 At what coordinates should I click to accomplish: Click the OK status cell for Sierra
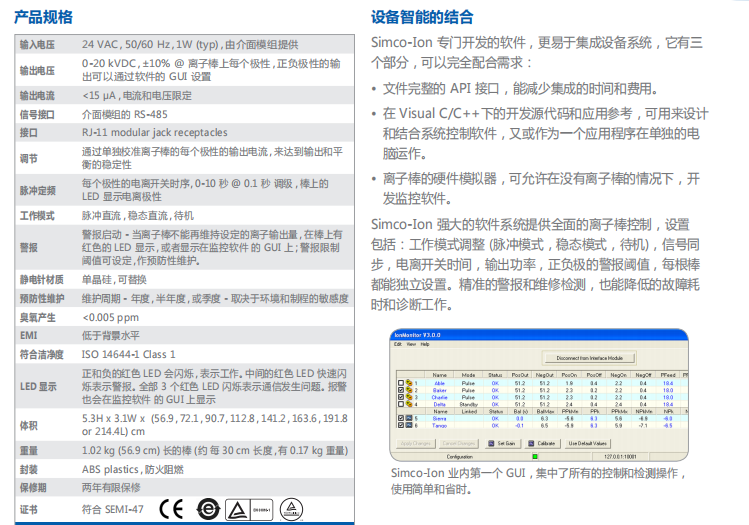click(495, 418)
